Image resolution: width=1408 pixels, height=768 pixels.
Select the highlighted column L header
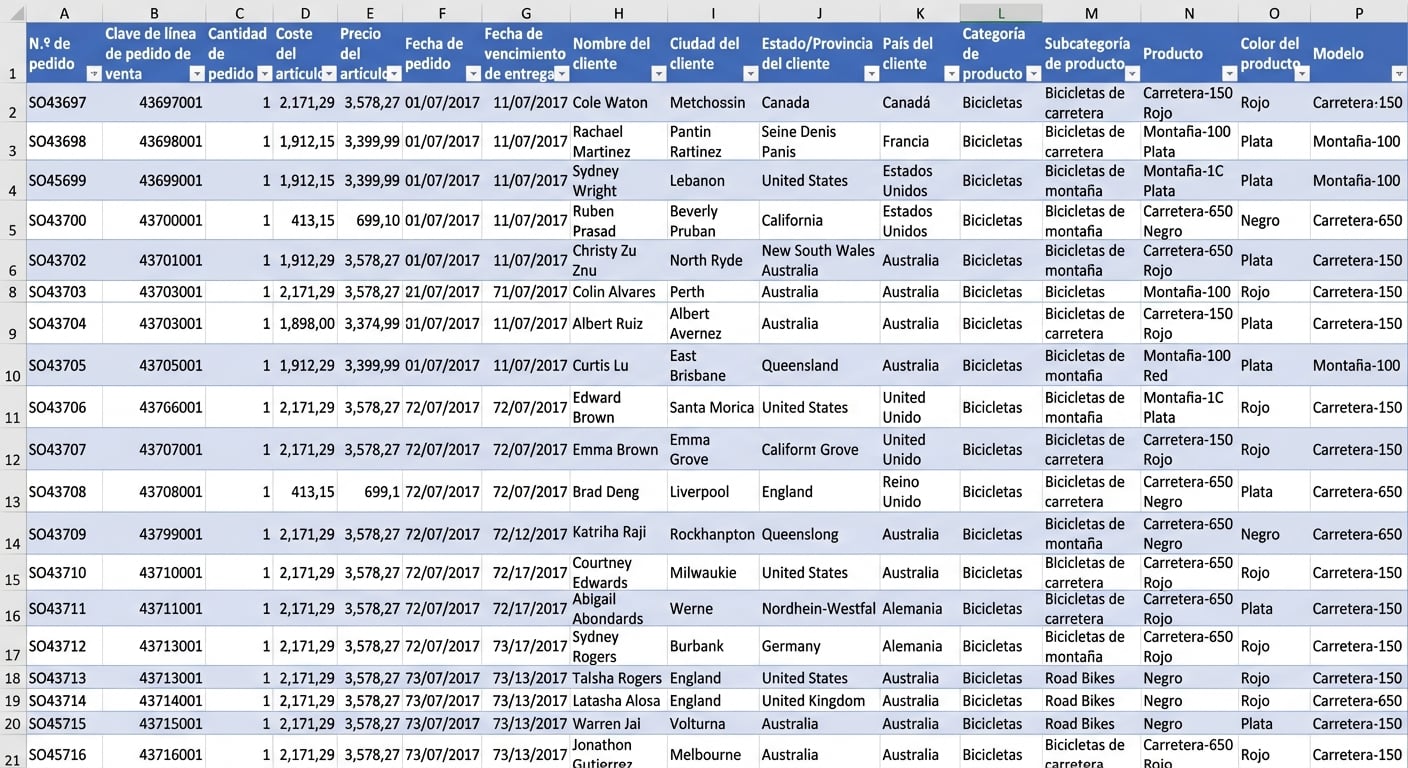point(1000,13)
